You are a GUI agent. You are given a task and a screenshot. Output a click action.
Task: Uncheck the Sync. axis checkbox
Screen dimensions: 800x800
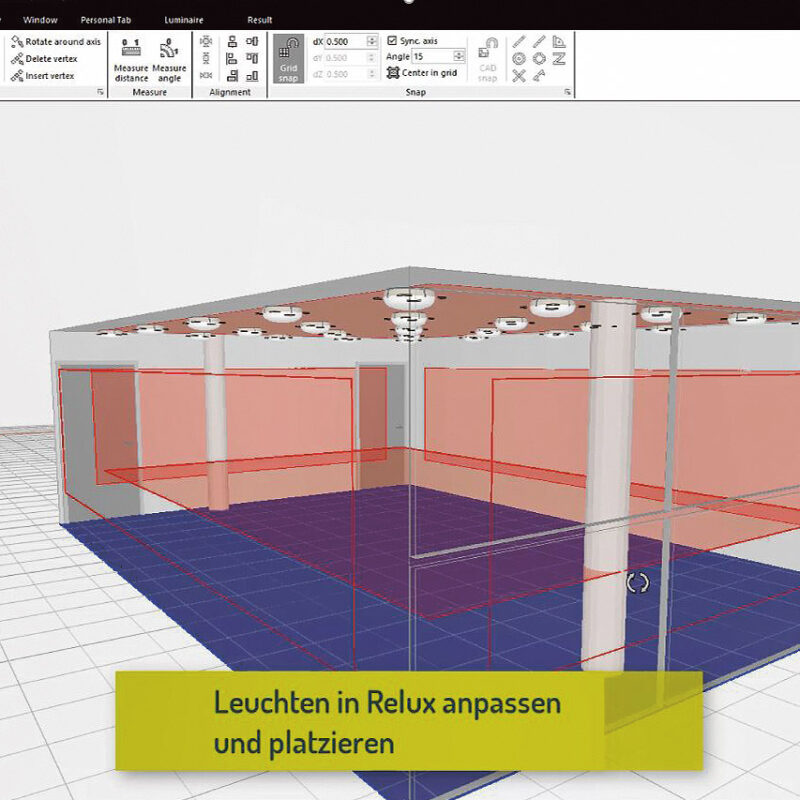click(x=391, y=40)
